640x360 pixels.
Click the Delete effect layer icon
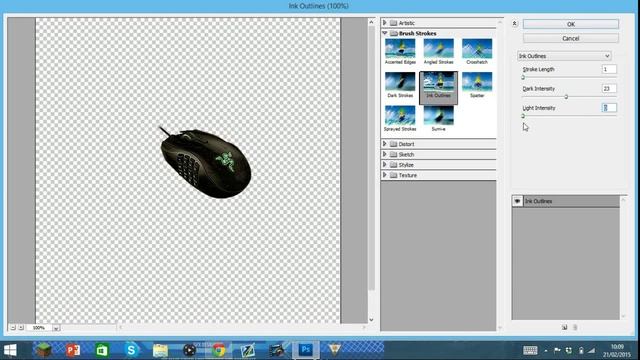tap(575, 327)
